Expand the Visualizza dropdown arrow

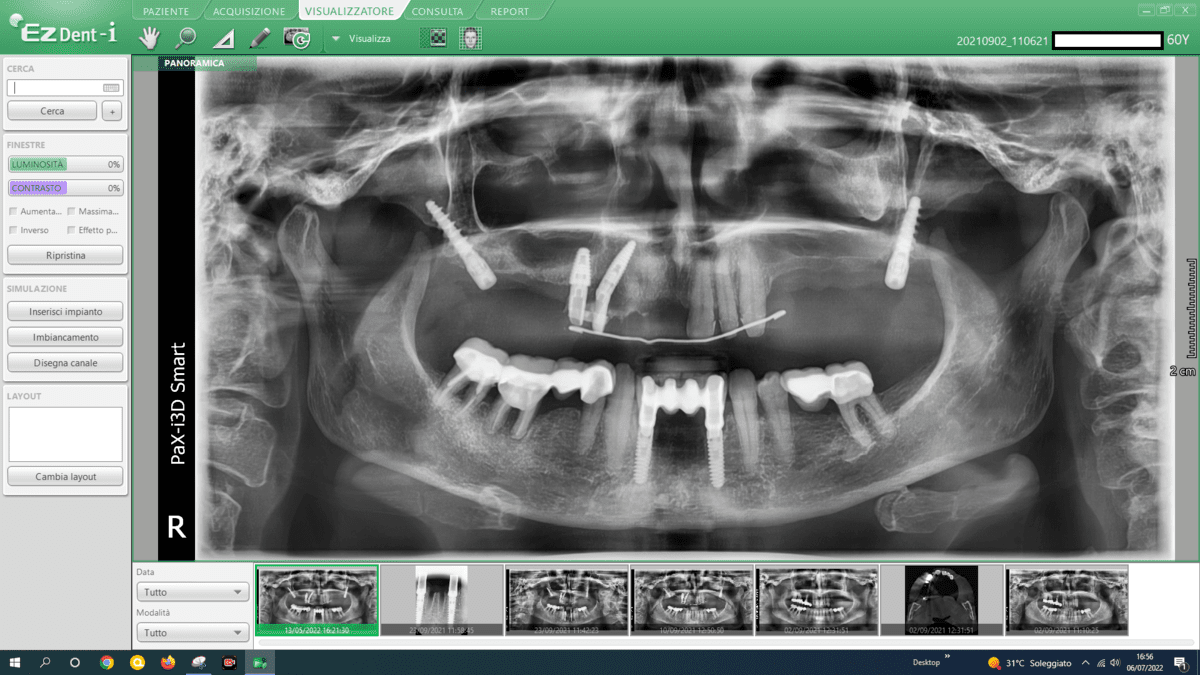[336, 39]
